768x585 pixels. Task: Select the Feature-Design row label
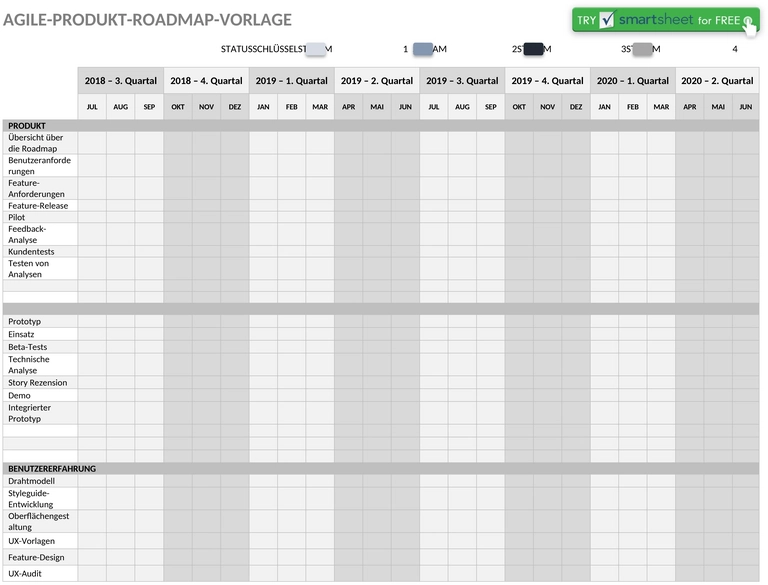(40, 557)
